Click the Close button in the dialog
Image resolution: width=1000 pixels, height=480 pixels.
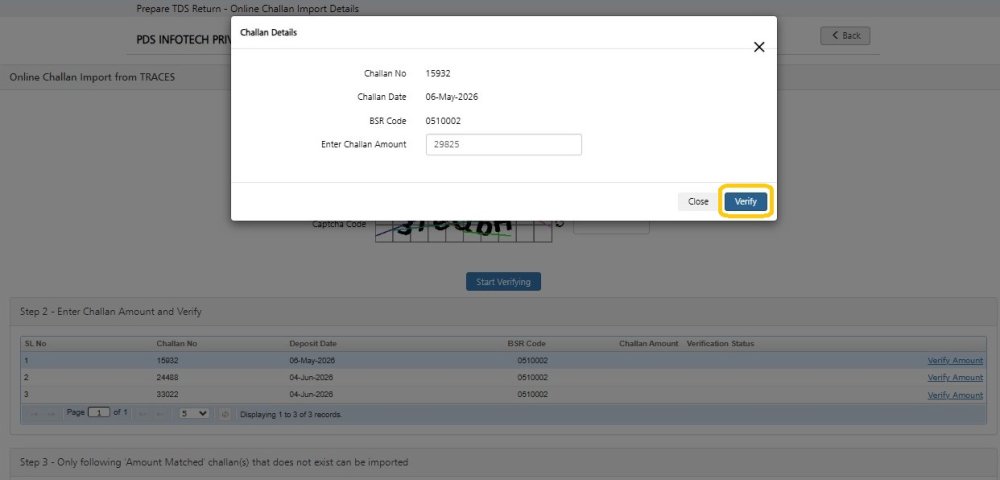698,201
